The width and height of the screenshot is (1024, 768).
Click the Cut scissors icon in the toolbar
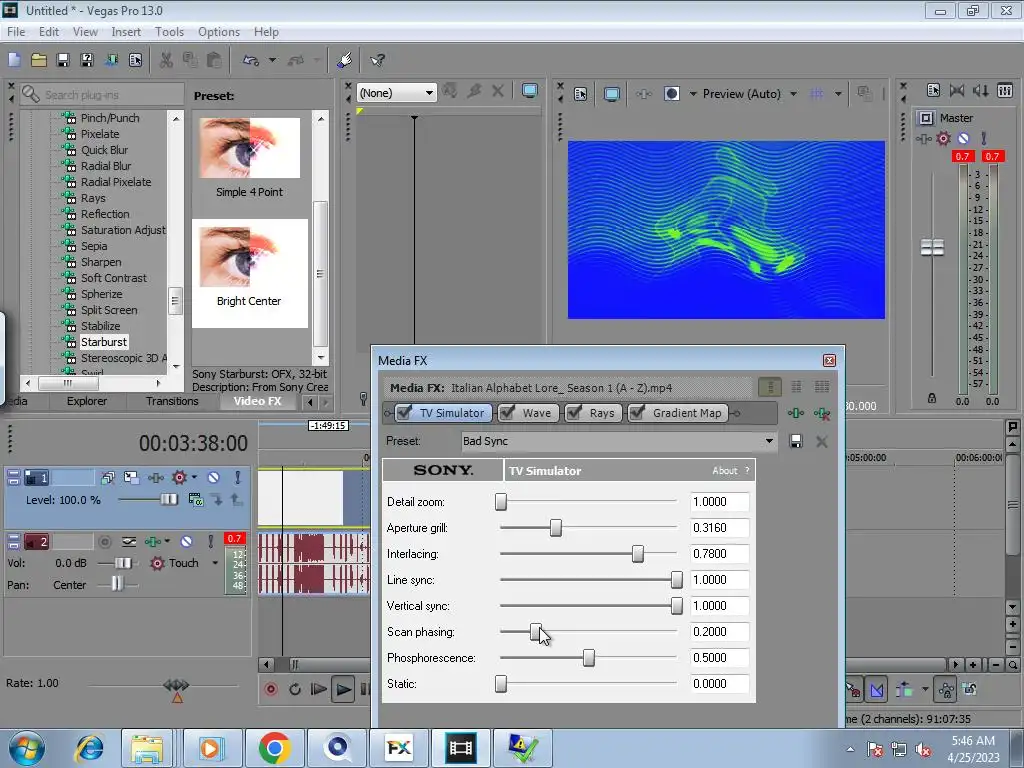166,60
